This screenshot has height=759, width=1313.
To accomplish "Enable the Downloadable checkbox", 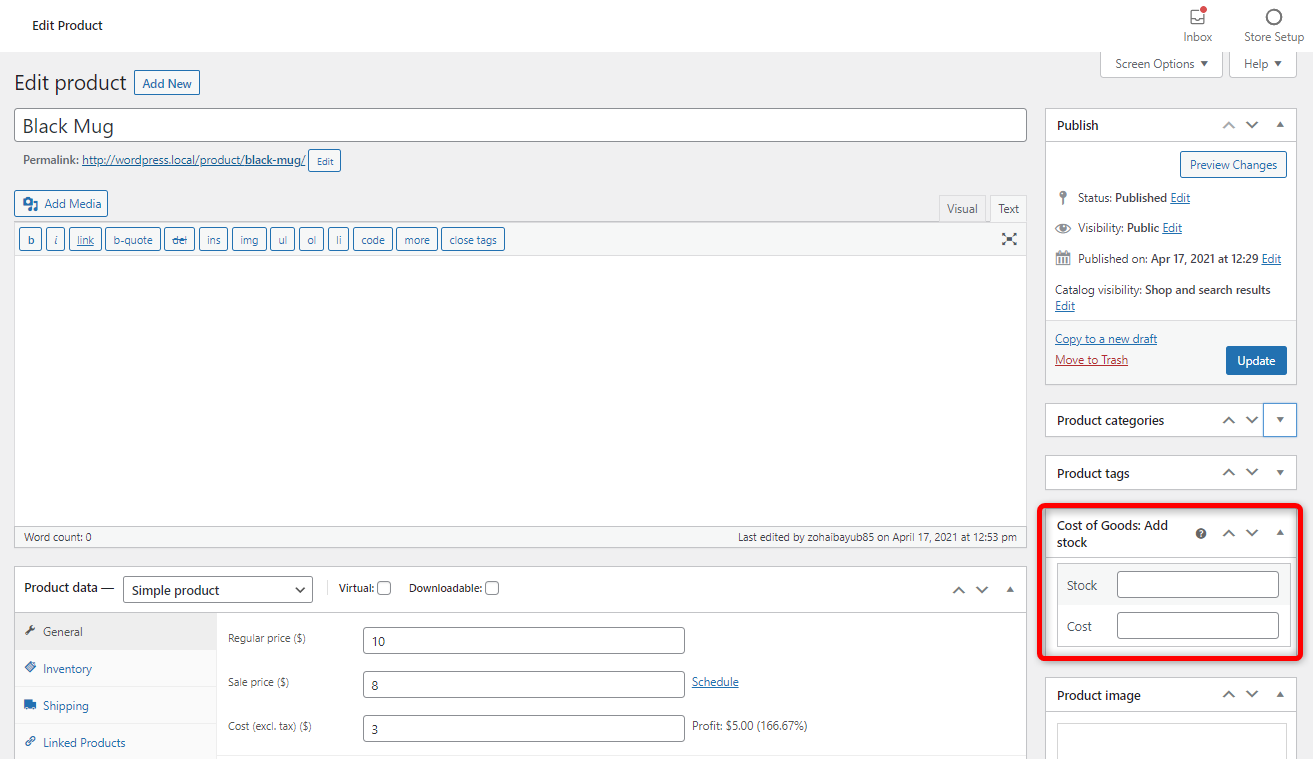I will [x=492, y=588].
